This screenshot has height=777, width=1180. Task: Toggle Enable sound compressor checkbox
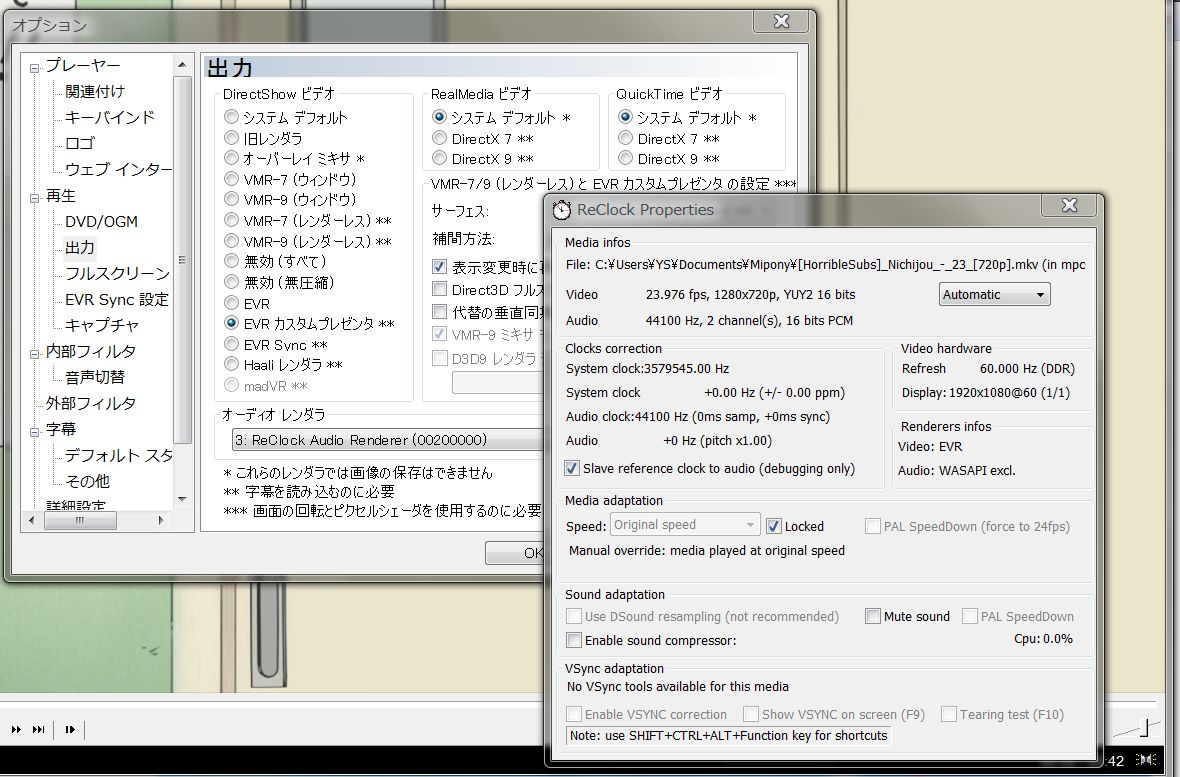coord(574,640)
